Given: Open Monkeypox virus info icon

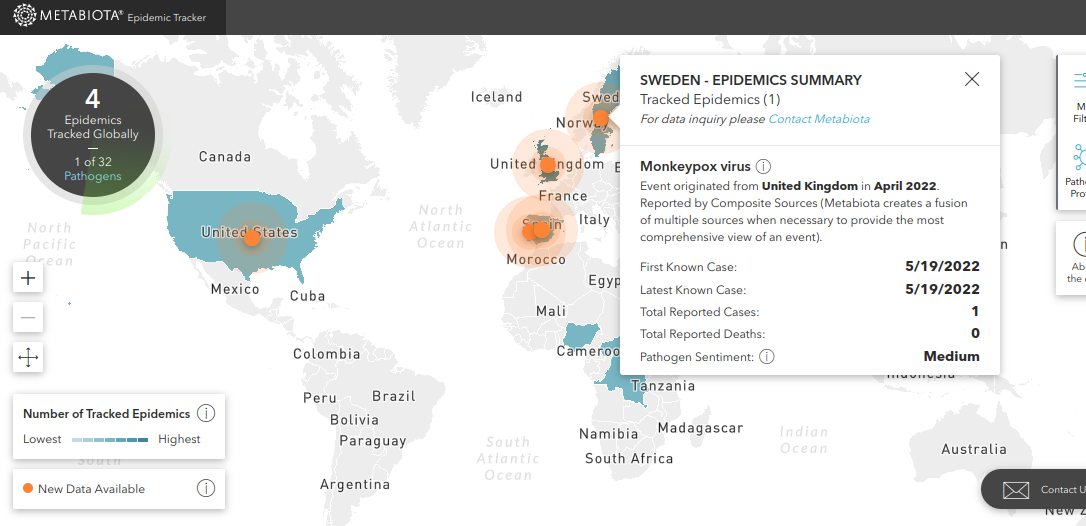Looking at the screenshot, I should [x=763, y=166].
